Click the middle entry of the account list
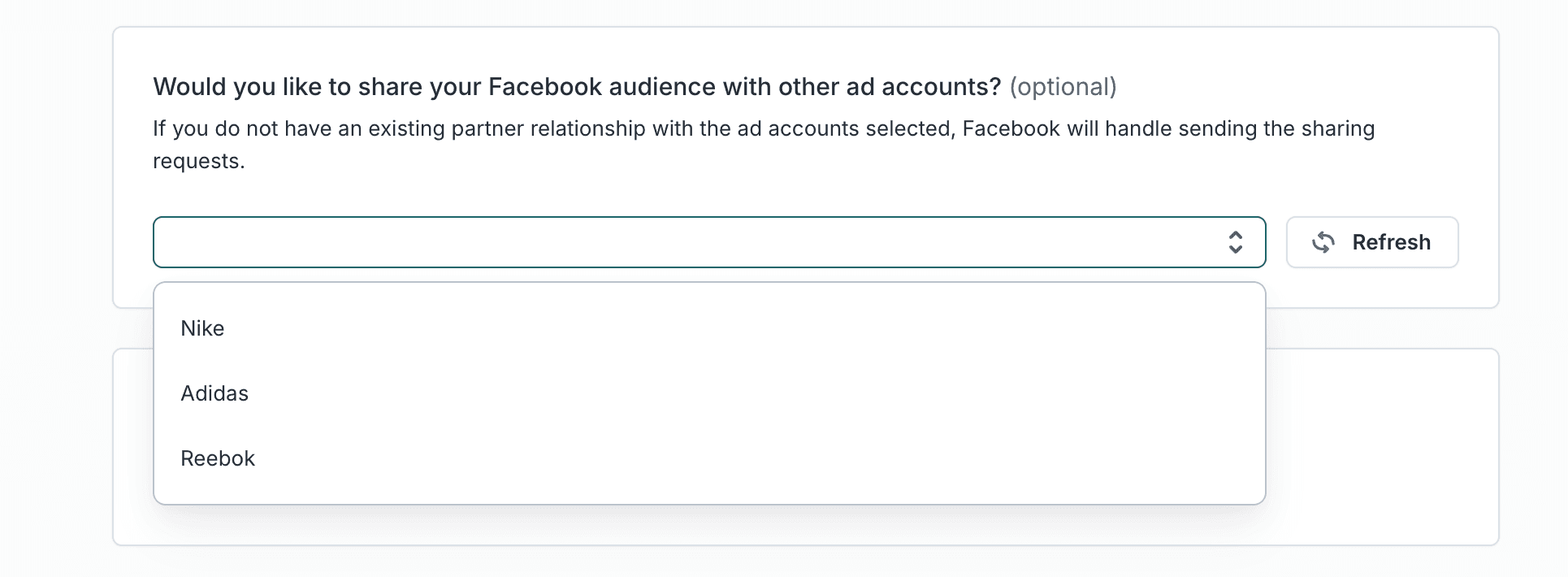The width and height of the screenshot is (1568, 577). [214, 393]
